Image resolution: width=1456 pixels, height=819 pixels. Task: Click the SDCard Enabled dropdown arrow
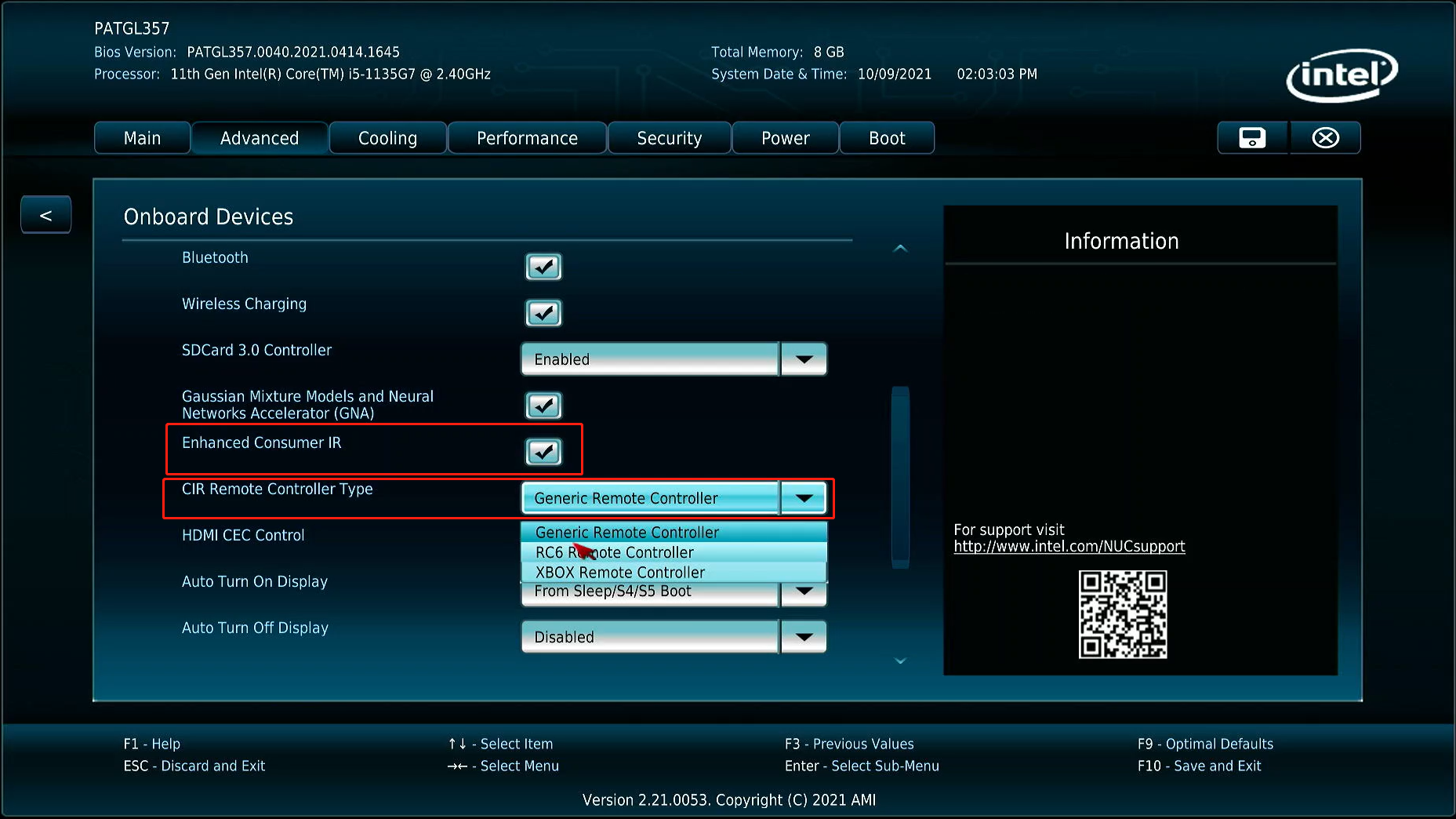(x=804, y=359)
